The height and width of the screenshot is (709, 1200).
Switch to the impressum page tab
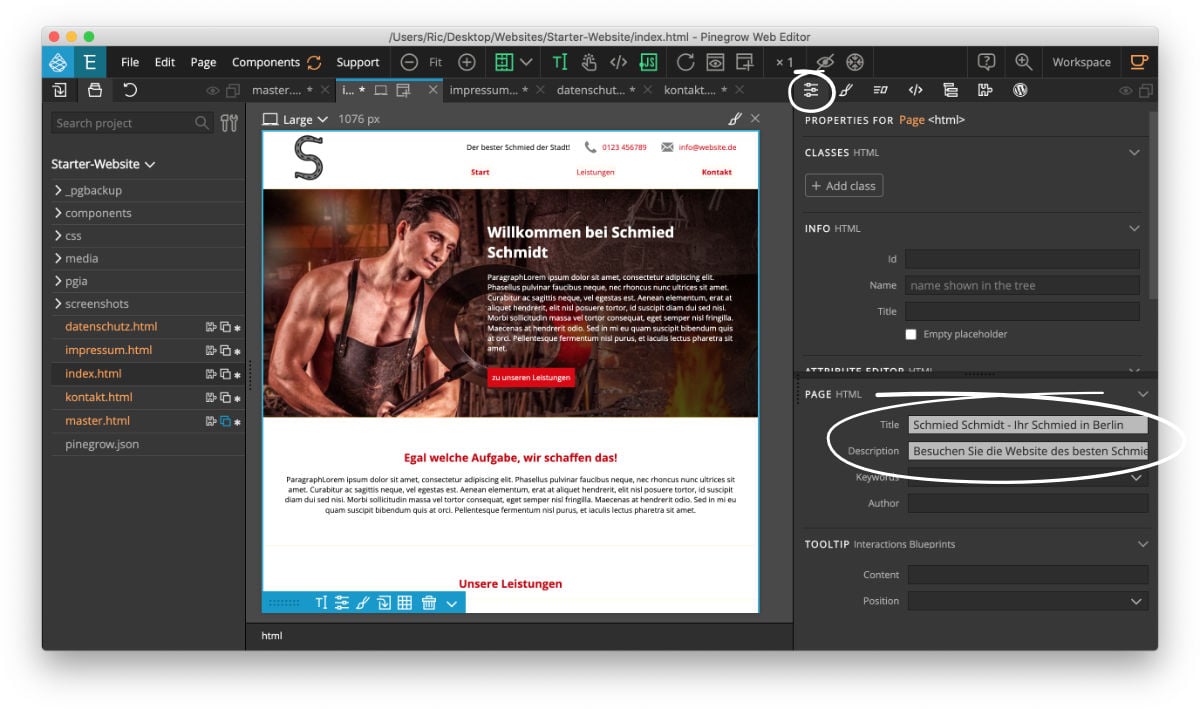tap(489, 90)
